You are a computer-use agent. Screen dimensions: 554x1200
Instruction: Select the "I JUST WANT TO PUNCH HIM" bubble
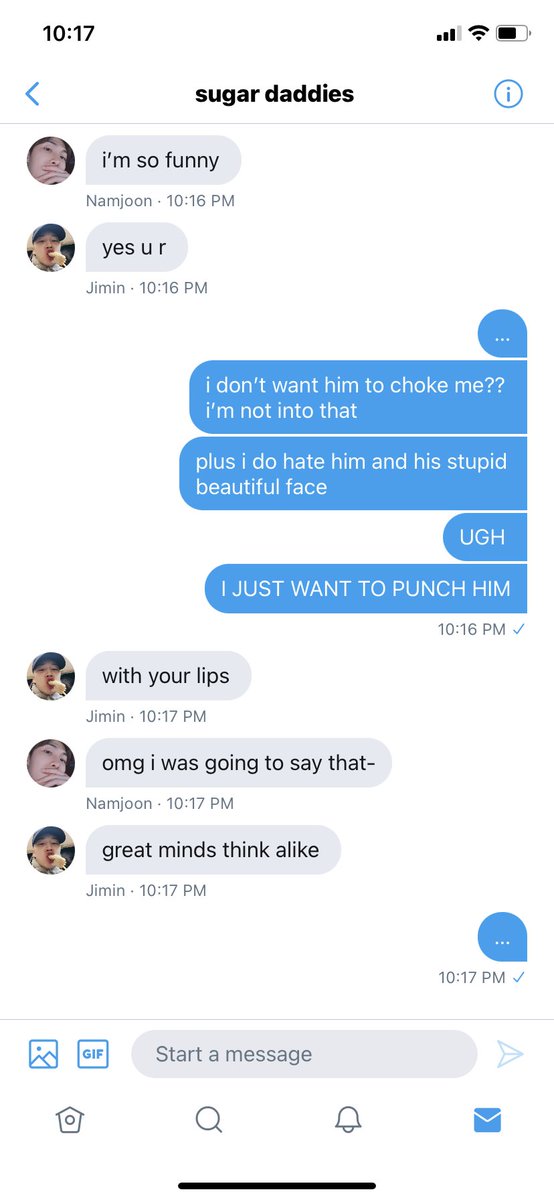tap(366, 589)
